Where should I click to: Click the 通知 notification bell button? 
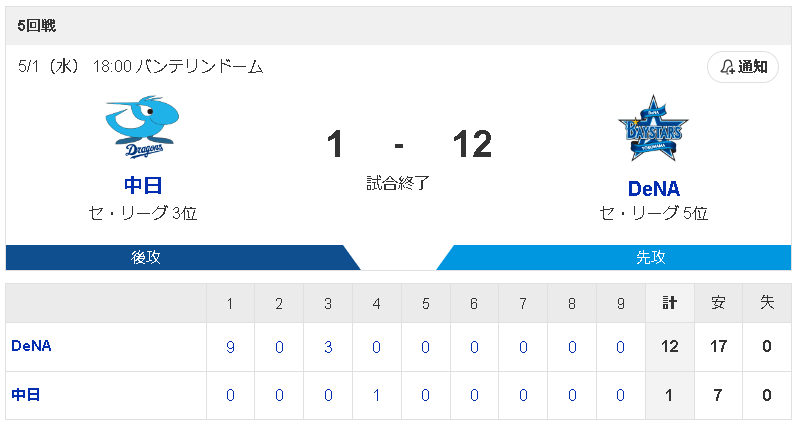743,67
